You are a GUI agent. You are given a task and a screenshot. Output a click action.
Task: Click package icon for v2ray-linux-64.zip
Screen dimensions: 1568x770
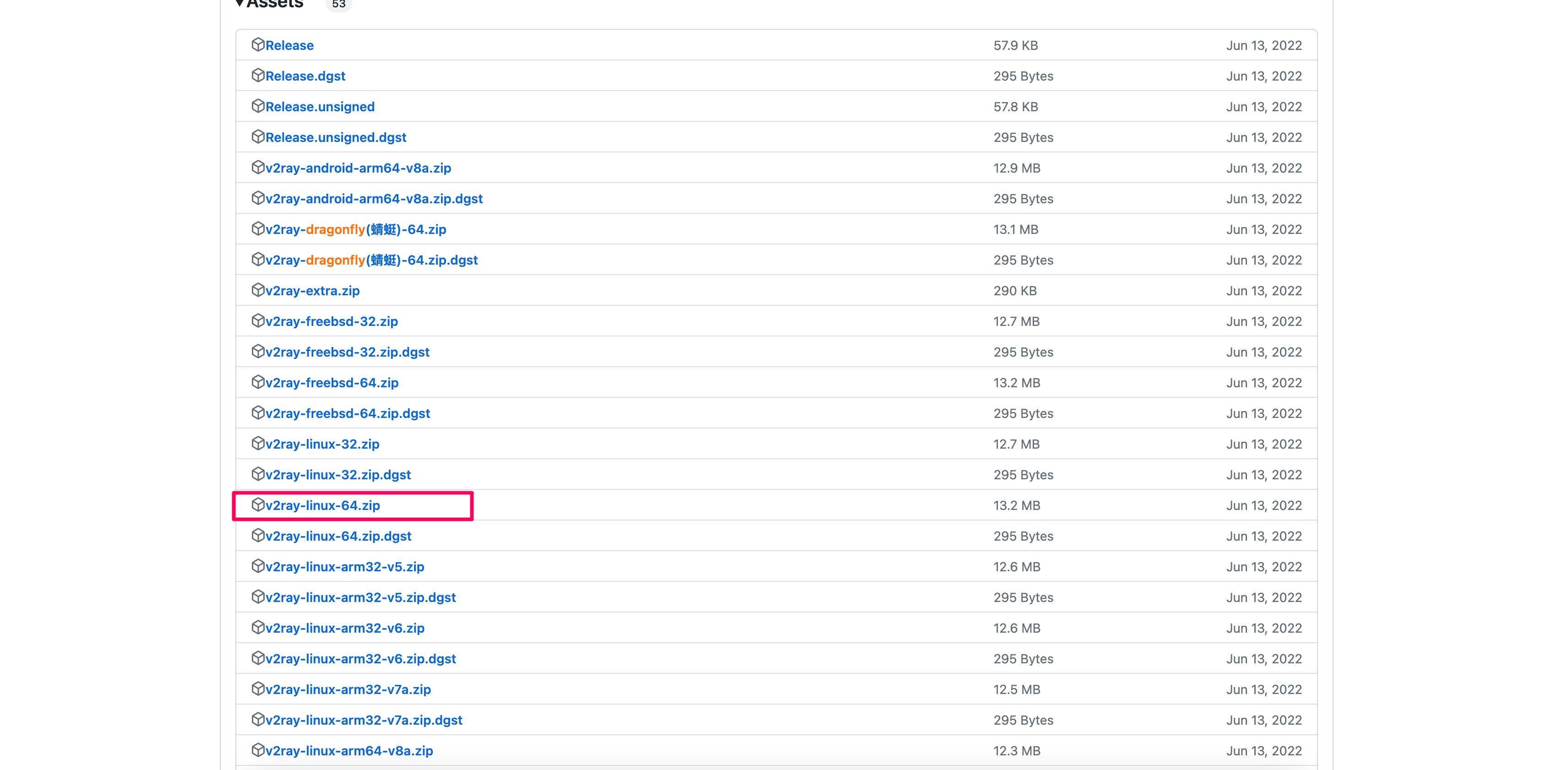click(x=257, y=504)
